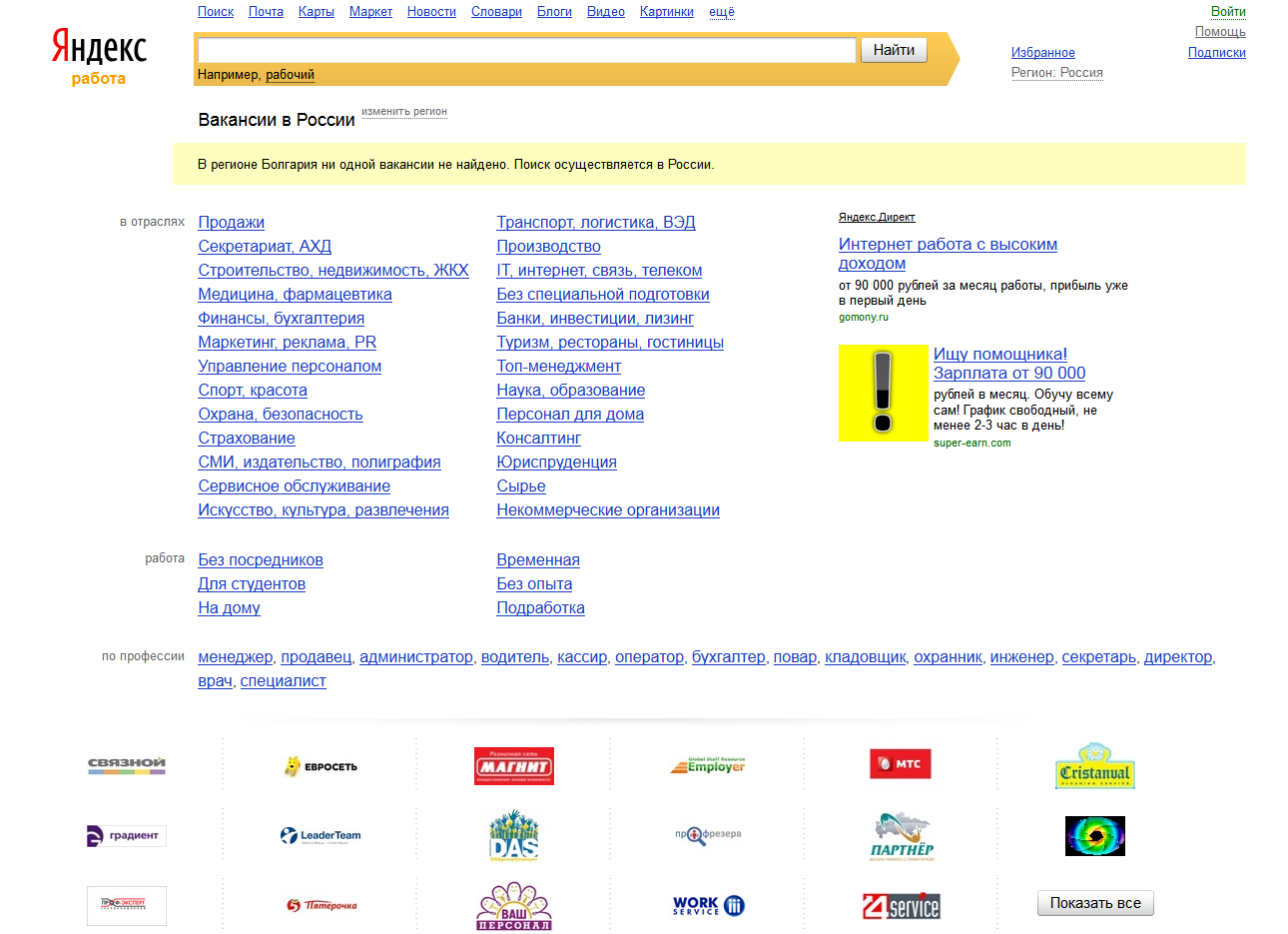Open Медицина, фармацевтика category
Image resolution: width=1288 pixels, height=934 pixels.
pos(296,295)
